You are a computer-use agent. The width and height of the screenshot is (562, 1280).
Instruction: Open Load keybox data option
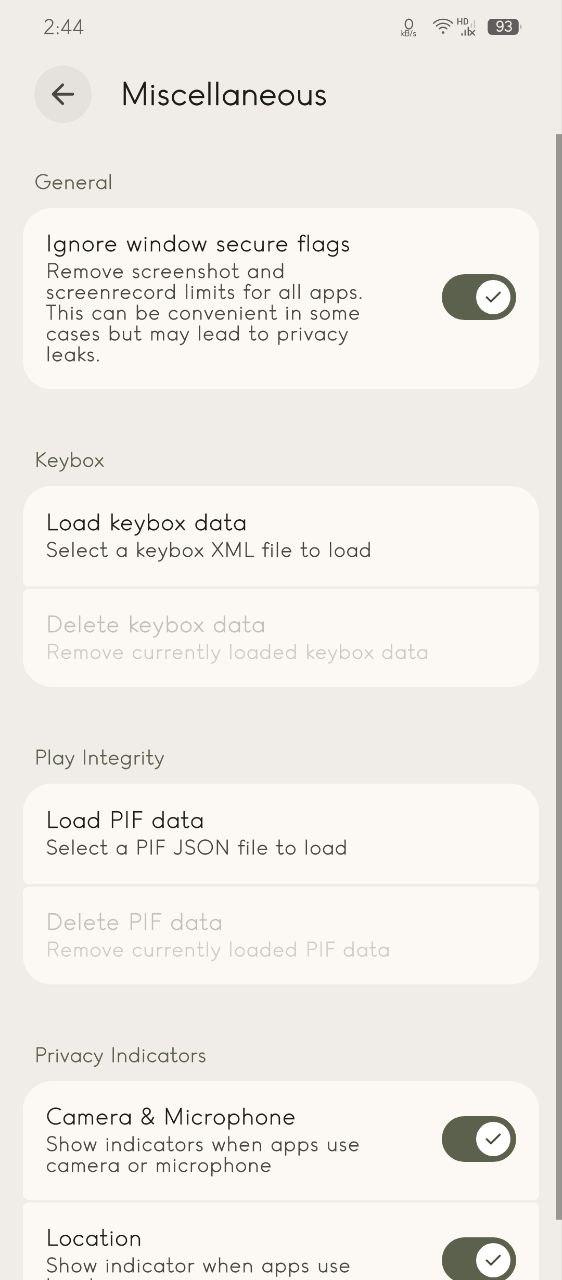(281, 536)
